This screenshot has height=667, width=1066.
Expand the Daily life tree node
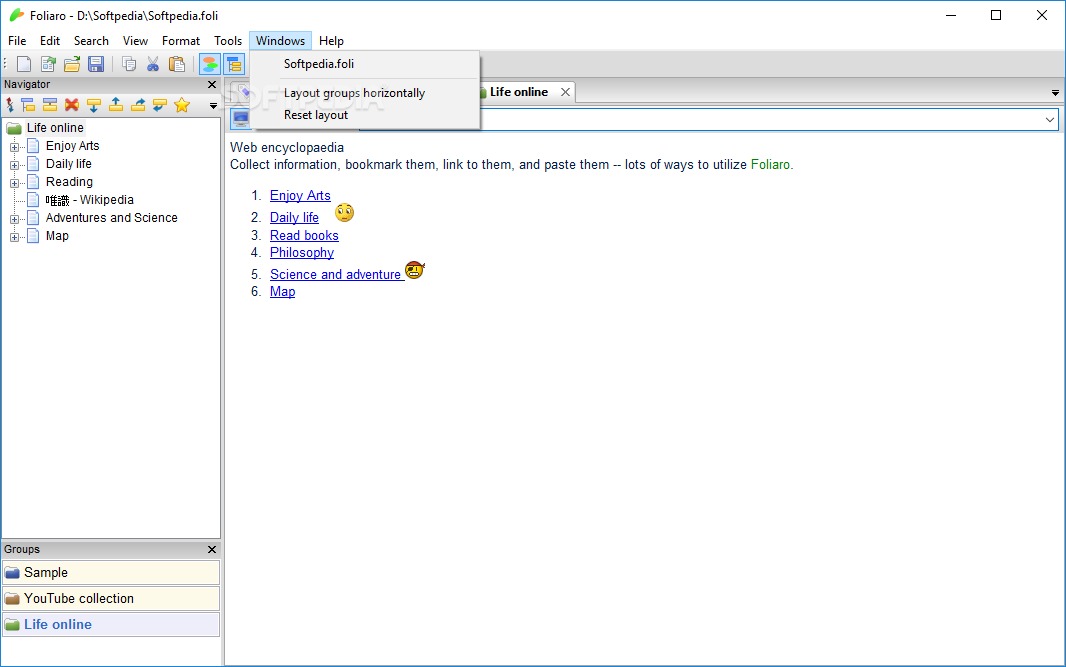[x=14, y=165]
